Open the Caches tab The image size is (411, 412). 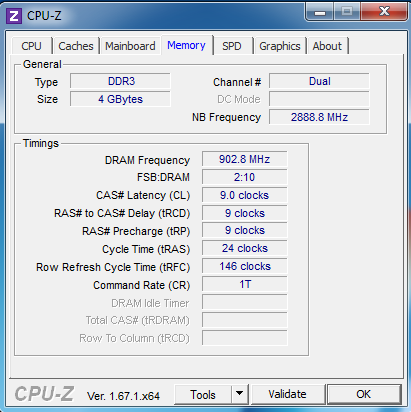click(x=76, y=46)
